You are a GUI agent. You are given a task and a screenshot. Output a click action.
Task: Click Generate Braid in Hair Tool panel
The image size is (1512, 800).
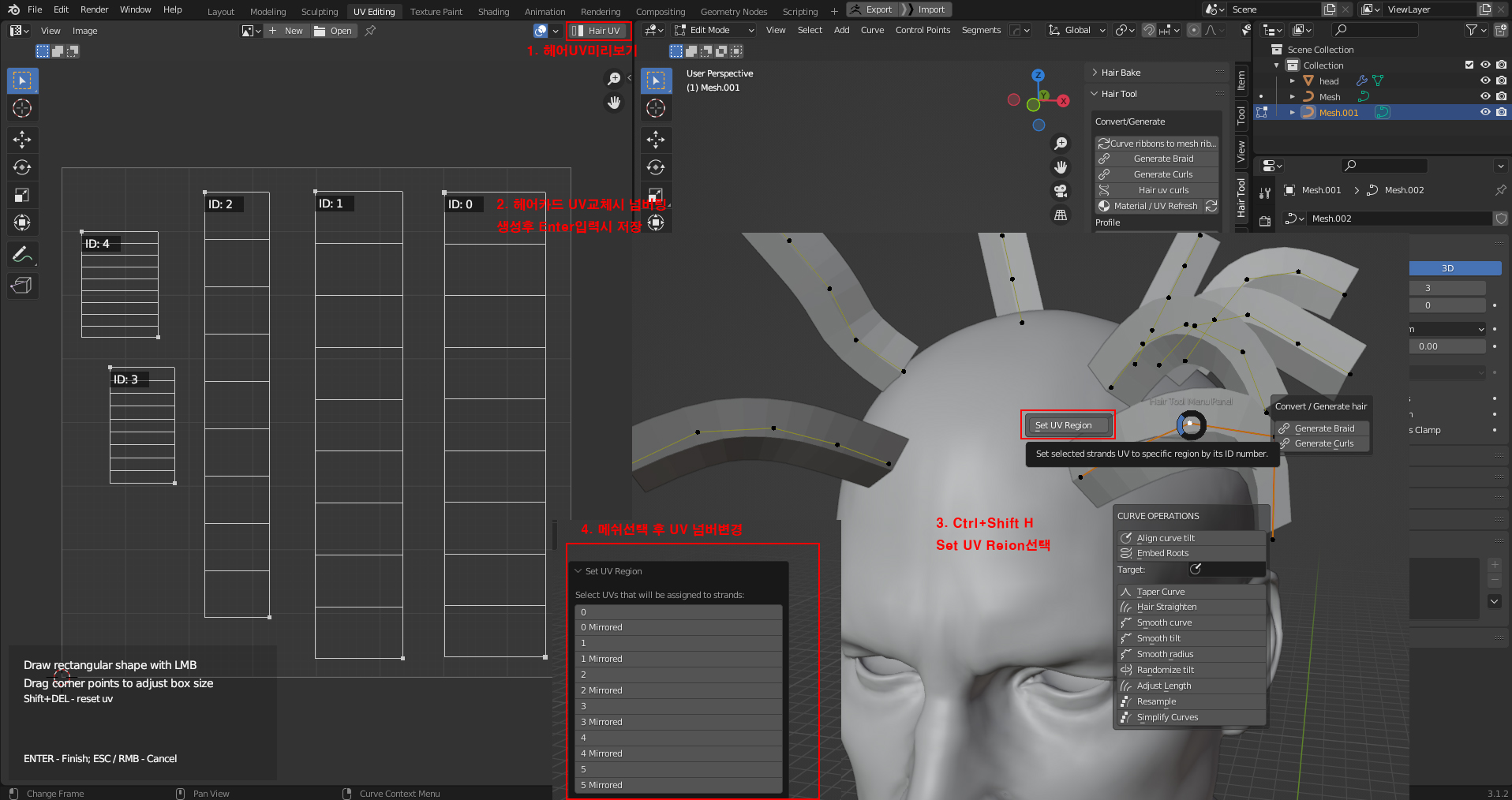tap(1163, 159)
